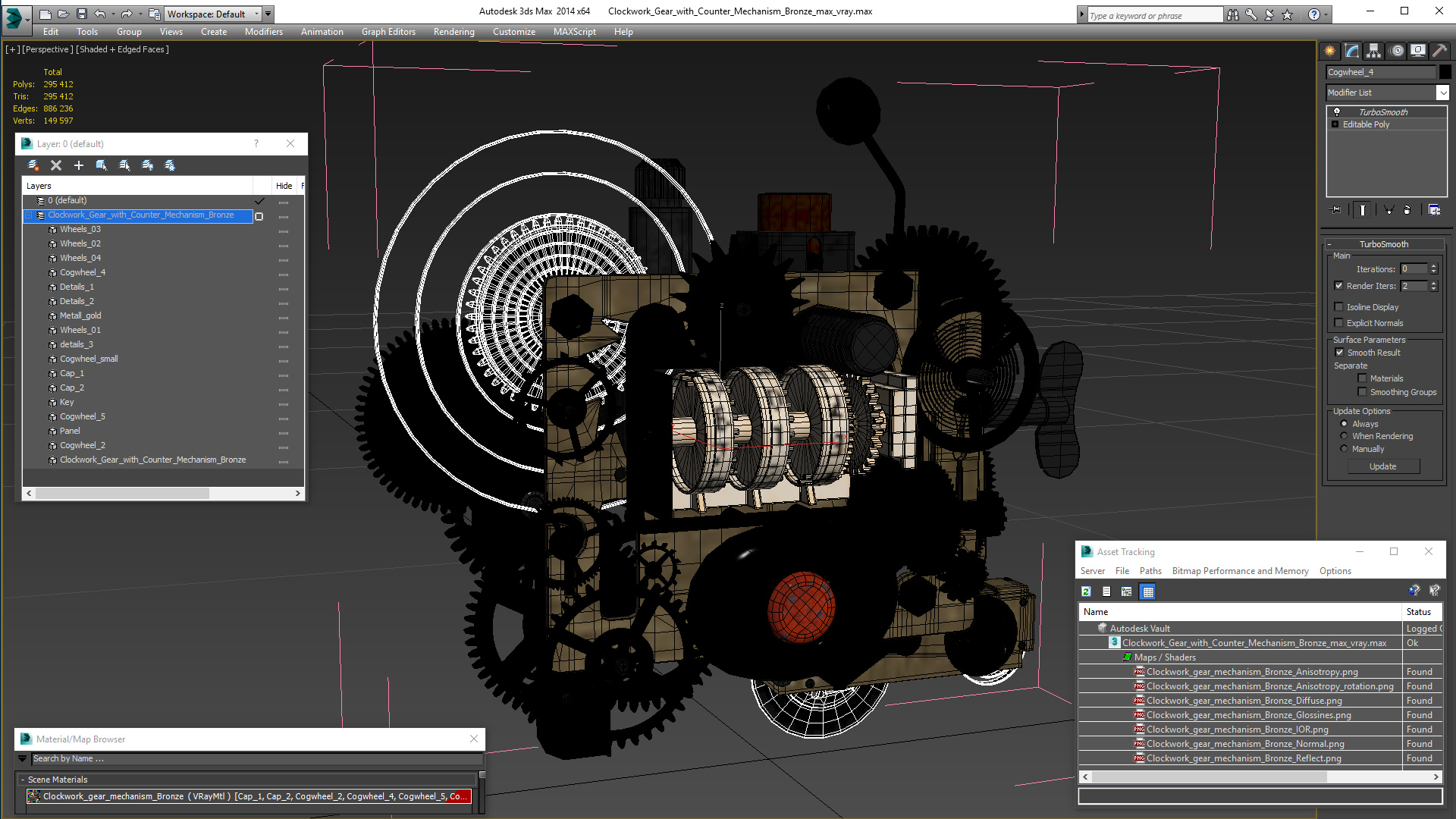The width and height of the screenshot is (1456, 819).
Task: Select the Manually update radio button
Action: tap(1344, 449)
